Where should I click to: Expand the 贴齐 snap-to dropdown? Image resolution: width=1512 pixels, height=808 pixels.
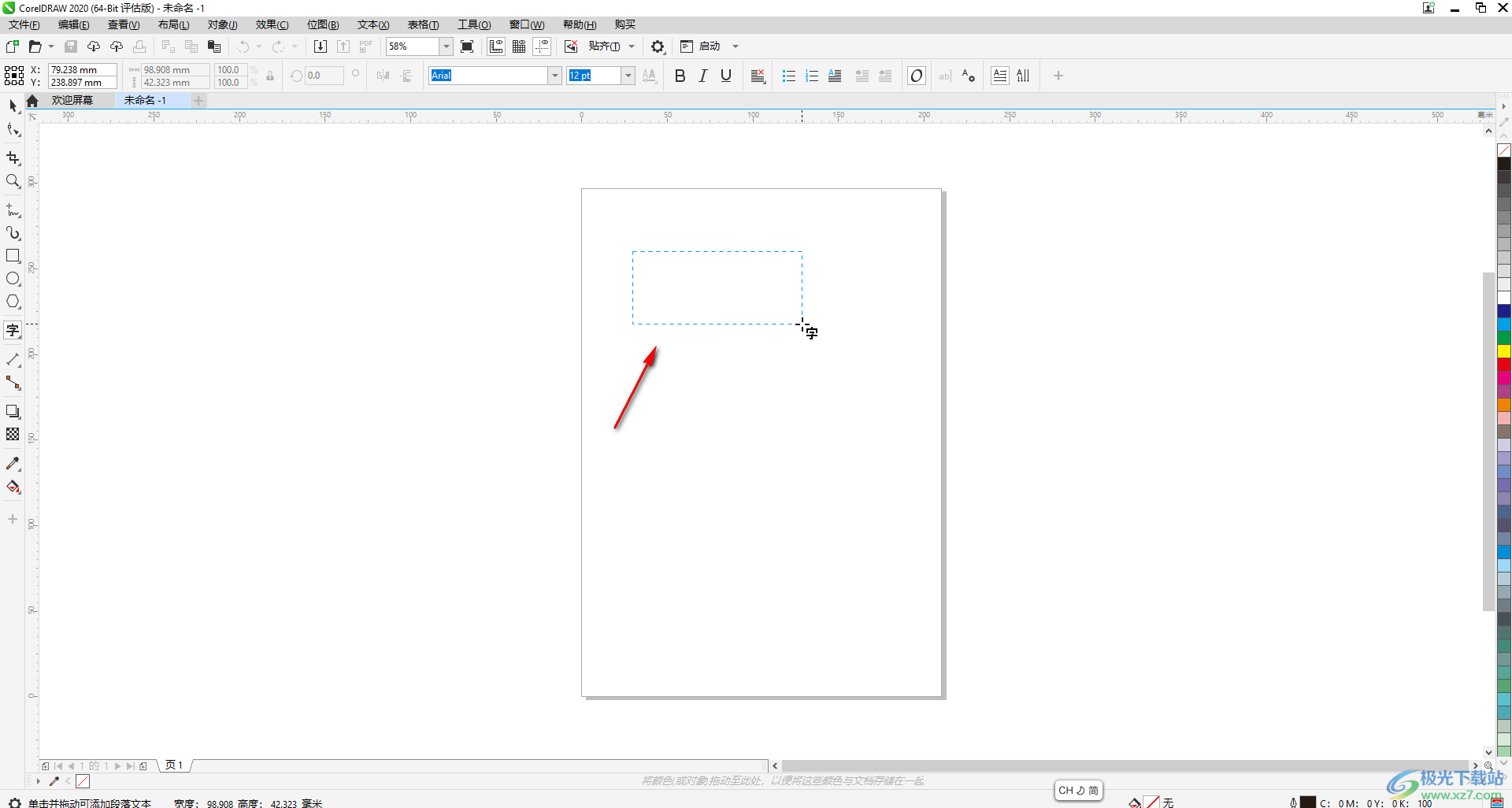coord(632,46)
